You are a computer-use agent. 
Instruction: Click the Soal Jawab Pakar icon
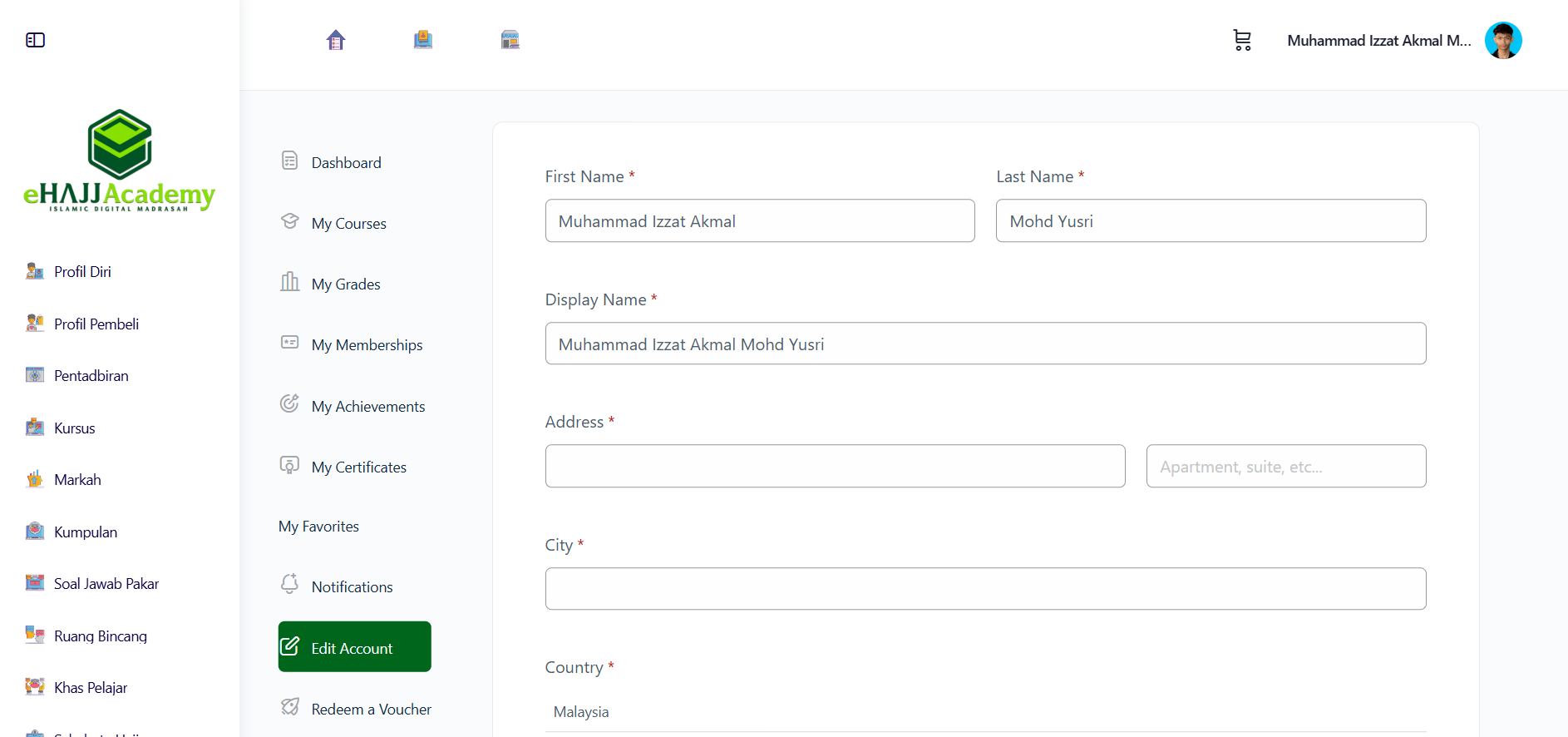click(x=35, y=583)
